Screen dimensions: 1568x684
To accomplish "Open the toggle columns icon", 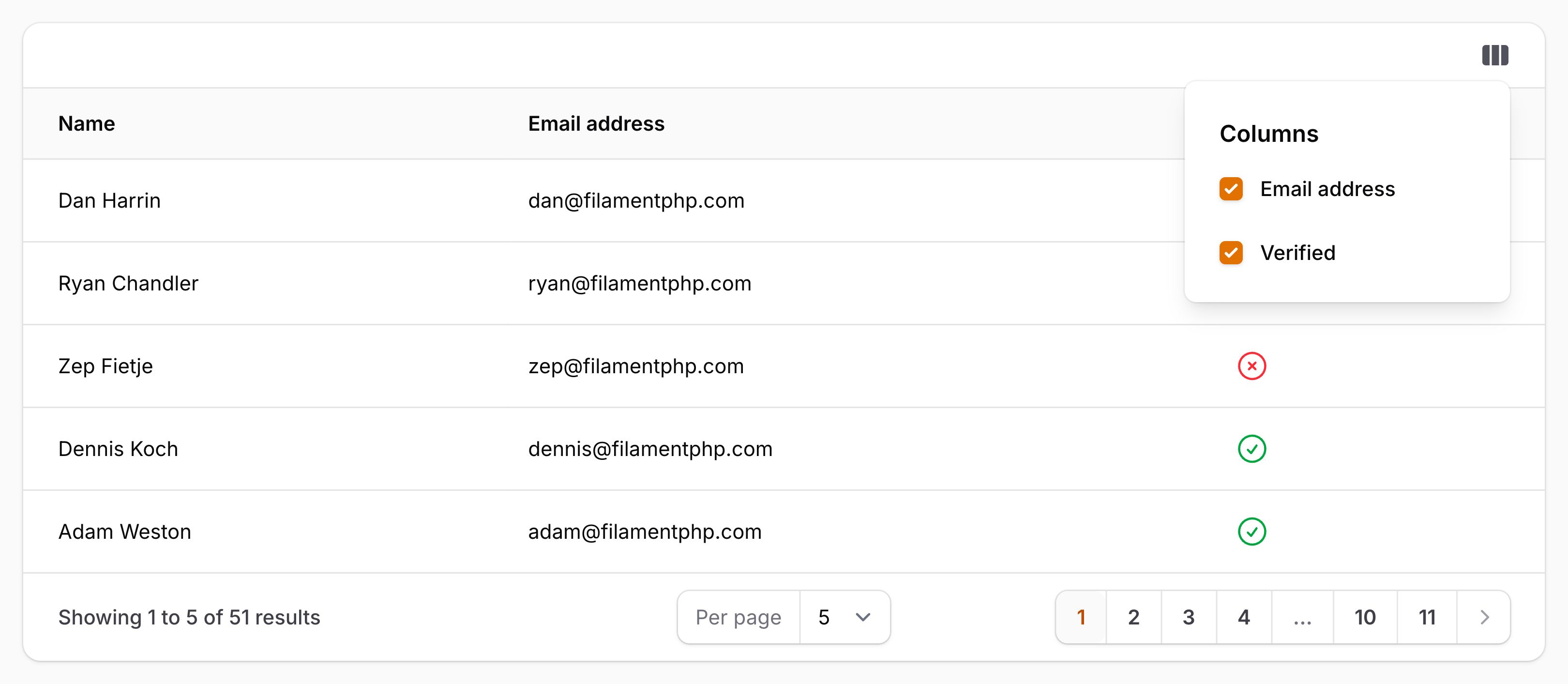I will [x=1495, y=55].
